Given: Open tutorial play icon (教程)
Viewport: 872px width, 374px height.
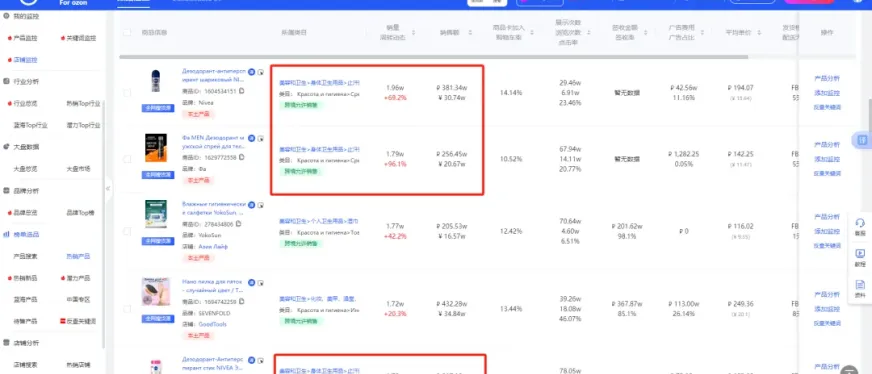Looking at the screenshot, I should pyautogui.click(x=860, y=253).
